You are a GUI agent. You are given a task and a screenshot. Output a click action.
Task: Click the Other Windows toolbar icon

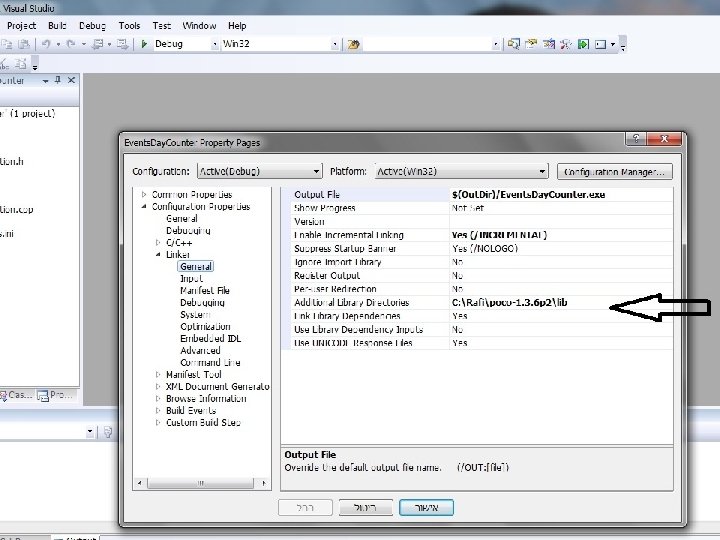tap(601, 44)
